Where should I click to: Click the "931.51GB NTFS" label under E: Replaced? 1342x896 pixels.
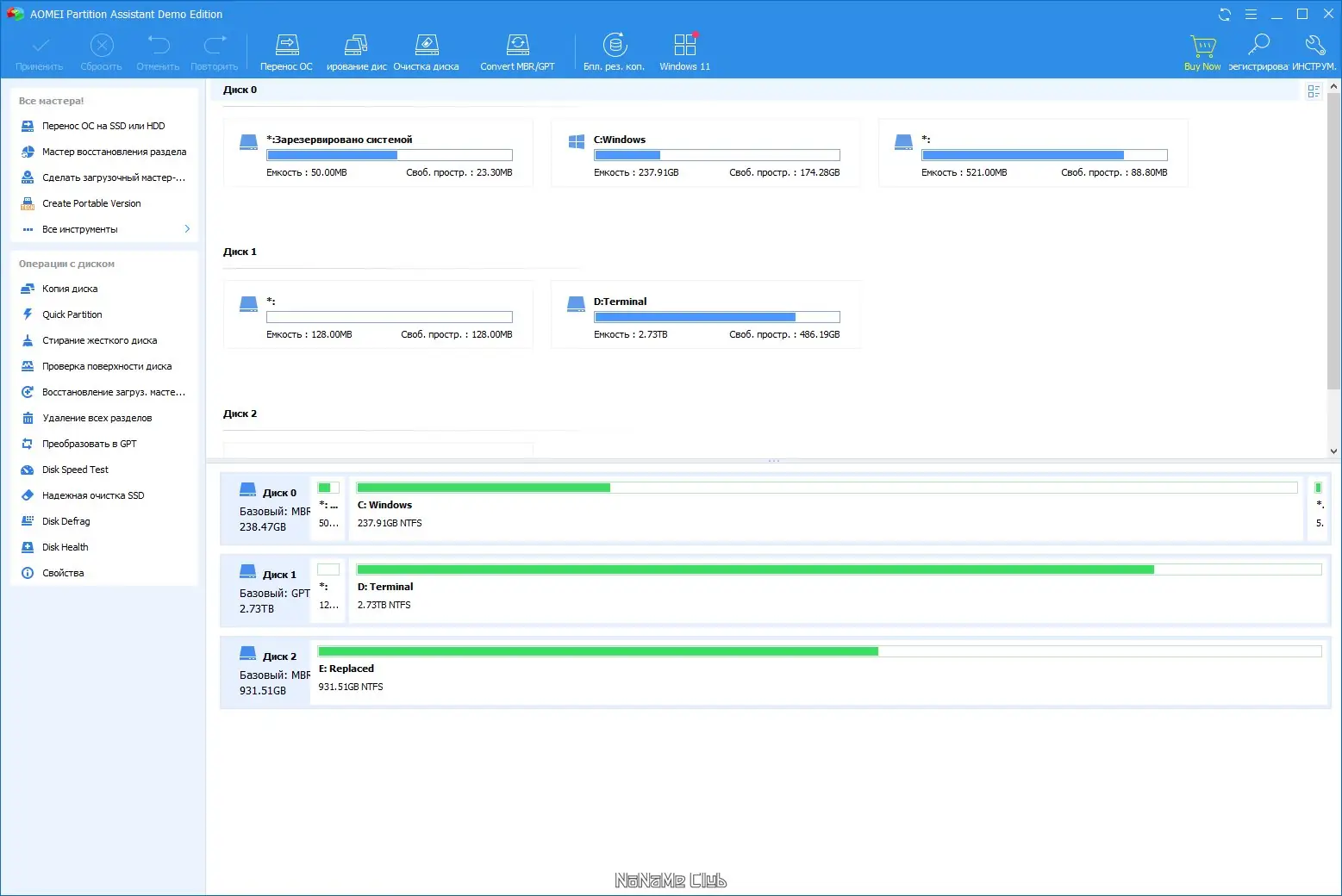[351, 687]
